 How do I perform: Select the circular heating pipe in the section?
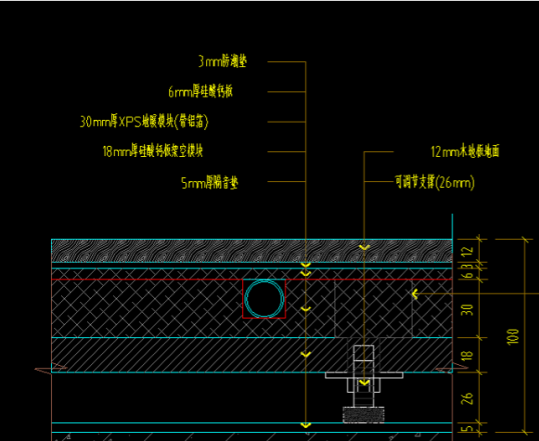point(264,298)
